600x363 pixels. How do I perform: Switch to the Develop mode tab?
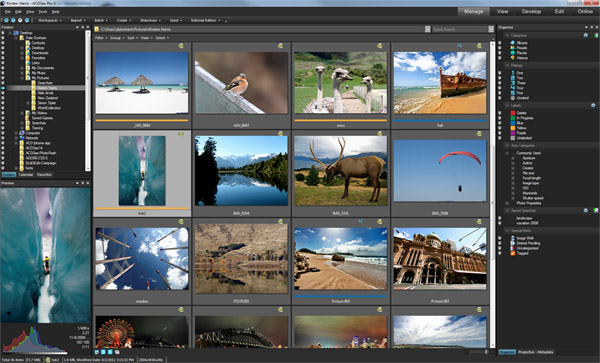(531, 11)
